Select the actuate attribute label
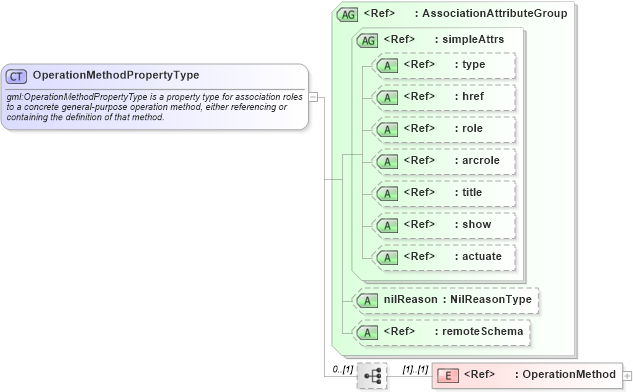 [482, 256]
